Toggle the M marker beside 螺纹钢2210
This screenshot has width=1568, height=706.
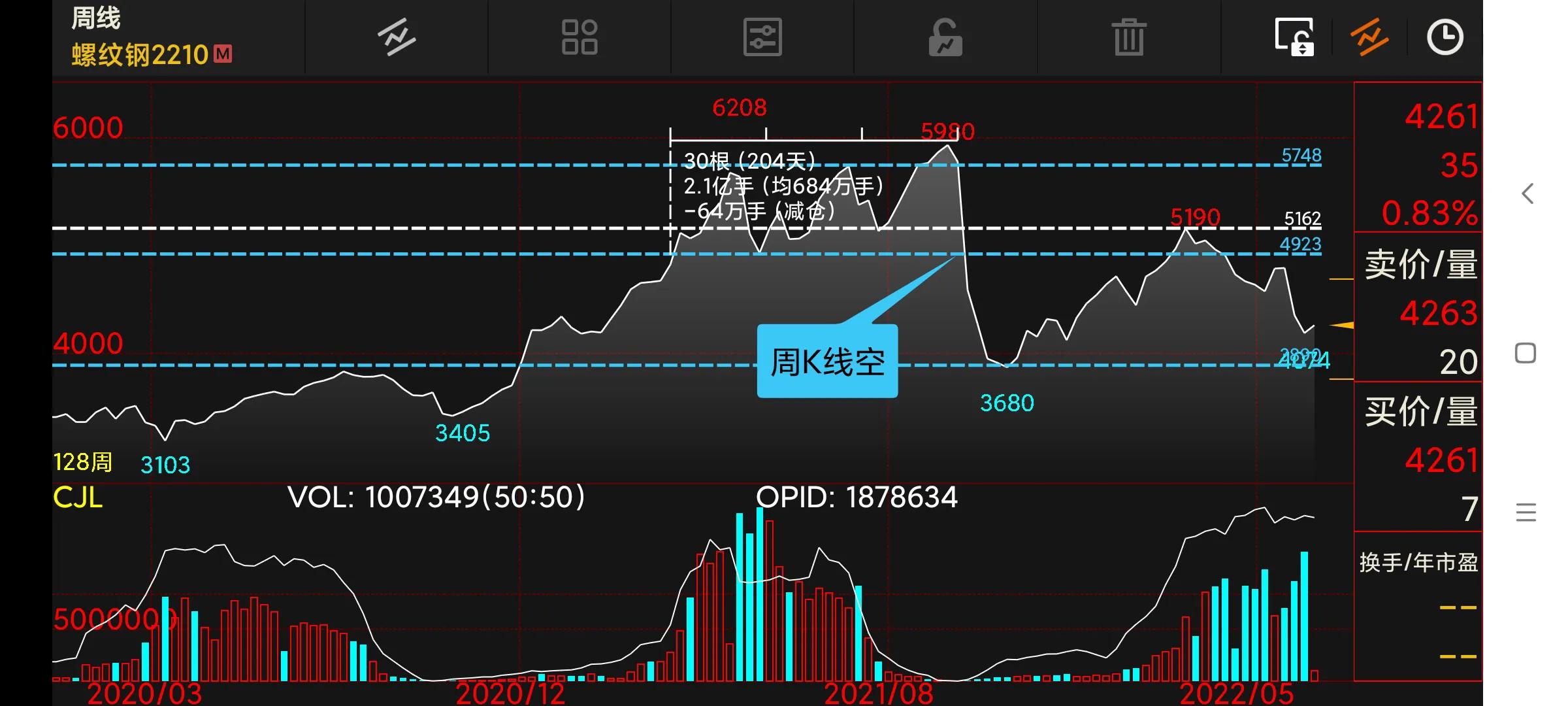coord(223,54)
